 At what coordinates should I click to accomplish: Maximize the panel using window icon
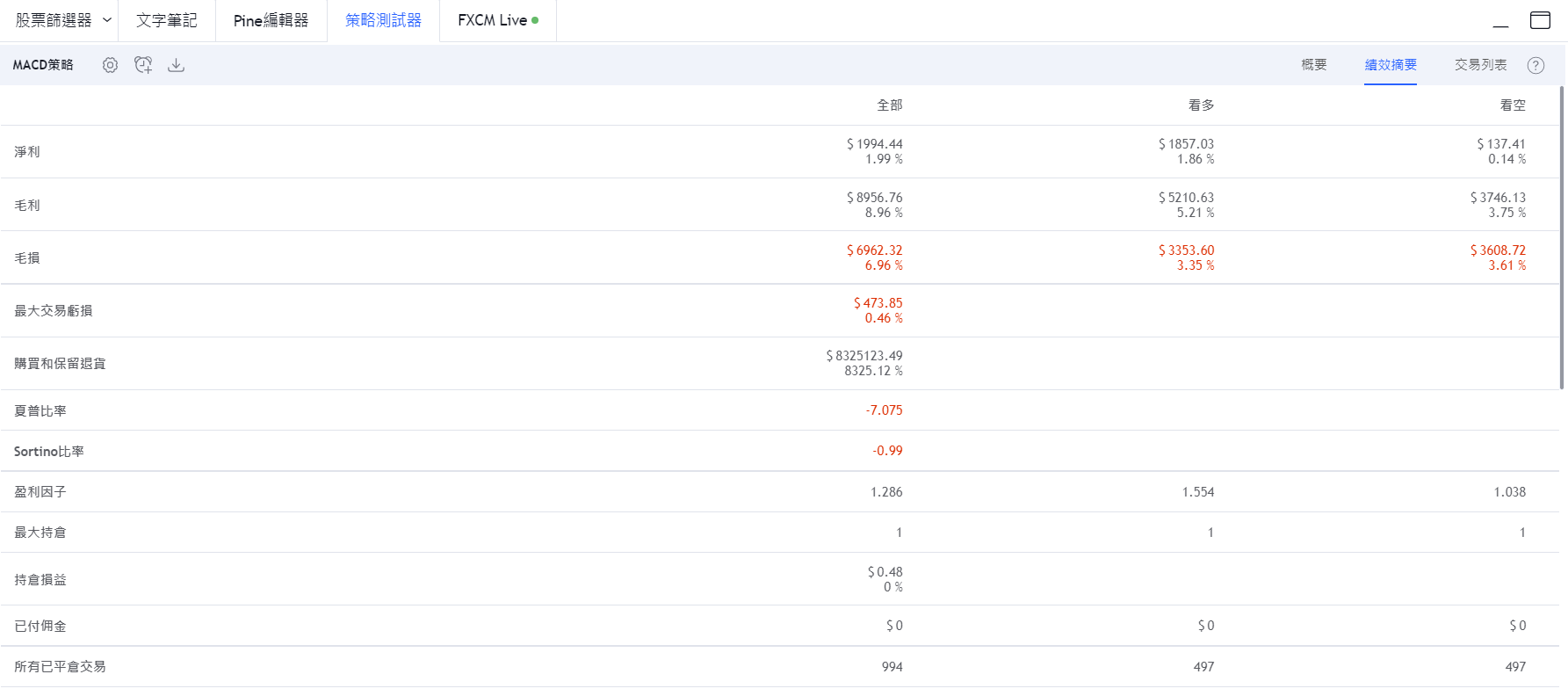1540,20
